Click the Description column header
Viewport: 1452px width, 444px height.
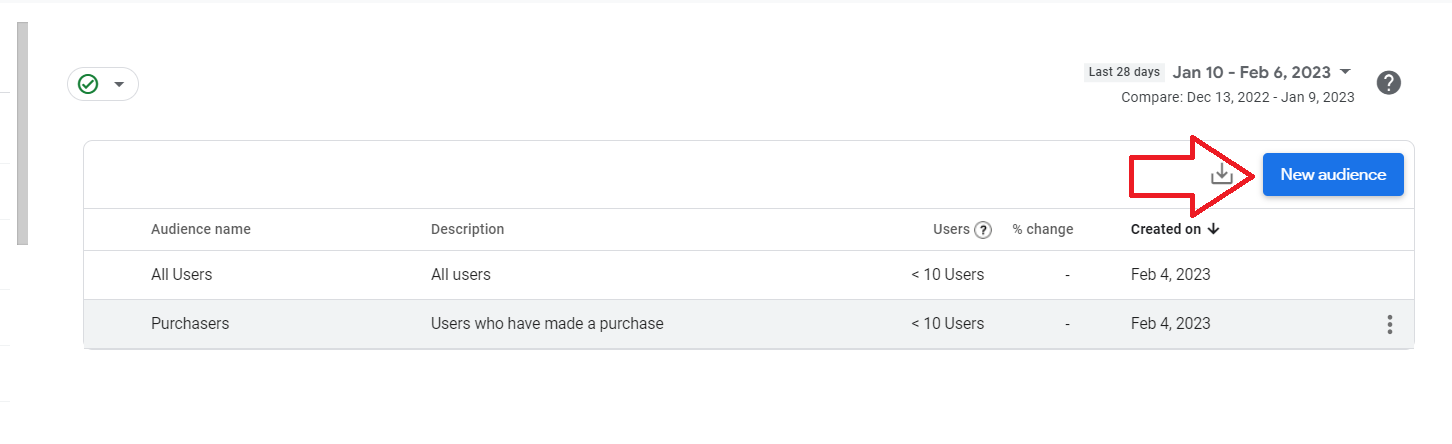pyautogui.click(x=467, y=229)
